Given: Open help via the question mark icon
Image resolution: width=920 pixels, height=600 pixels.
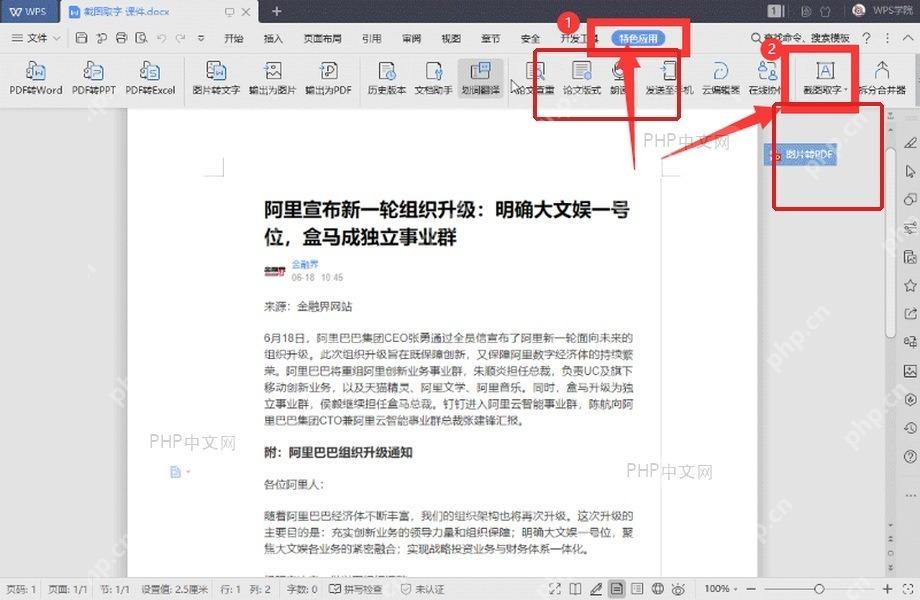Looking at the screenshot, I should (867, 38).
